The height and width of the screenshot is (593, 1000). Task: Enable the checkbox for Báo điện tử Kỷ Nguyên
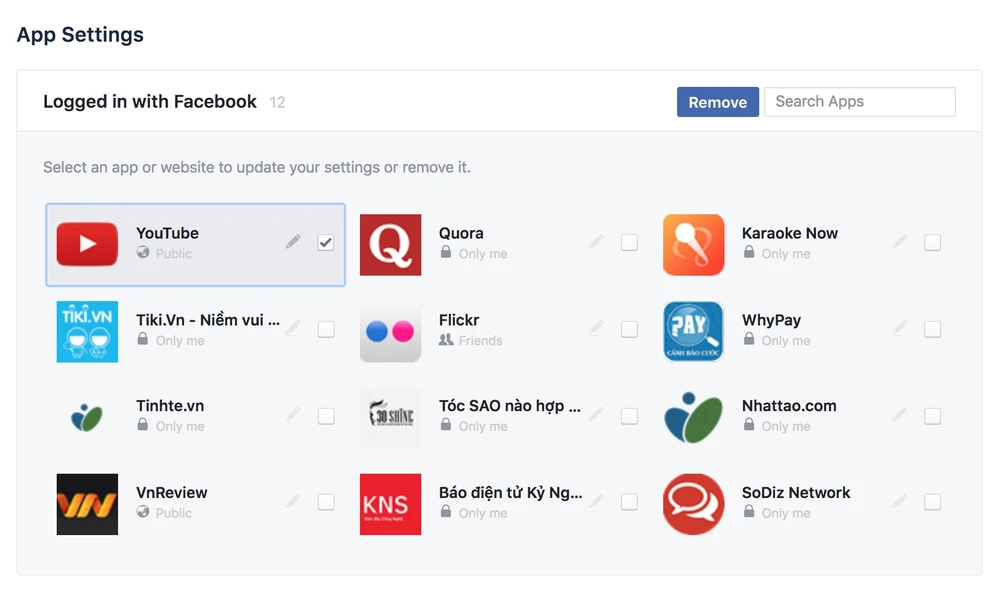coord(629,502)
